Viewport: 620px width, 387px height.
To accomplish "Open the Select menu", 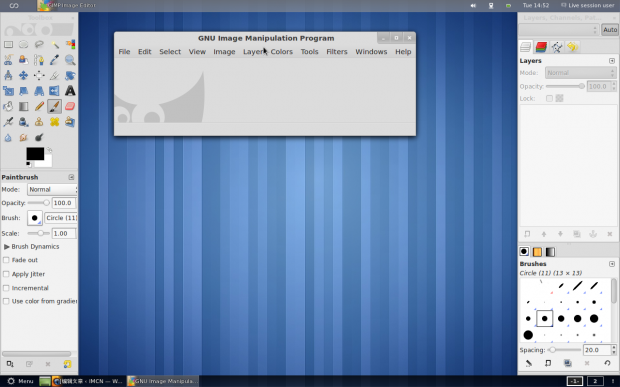I will coord(170,52).
